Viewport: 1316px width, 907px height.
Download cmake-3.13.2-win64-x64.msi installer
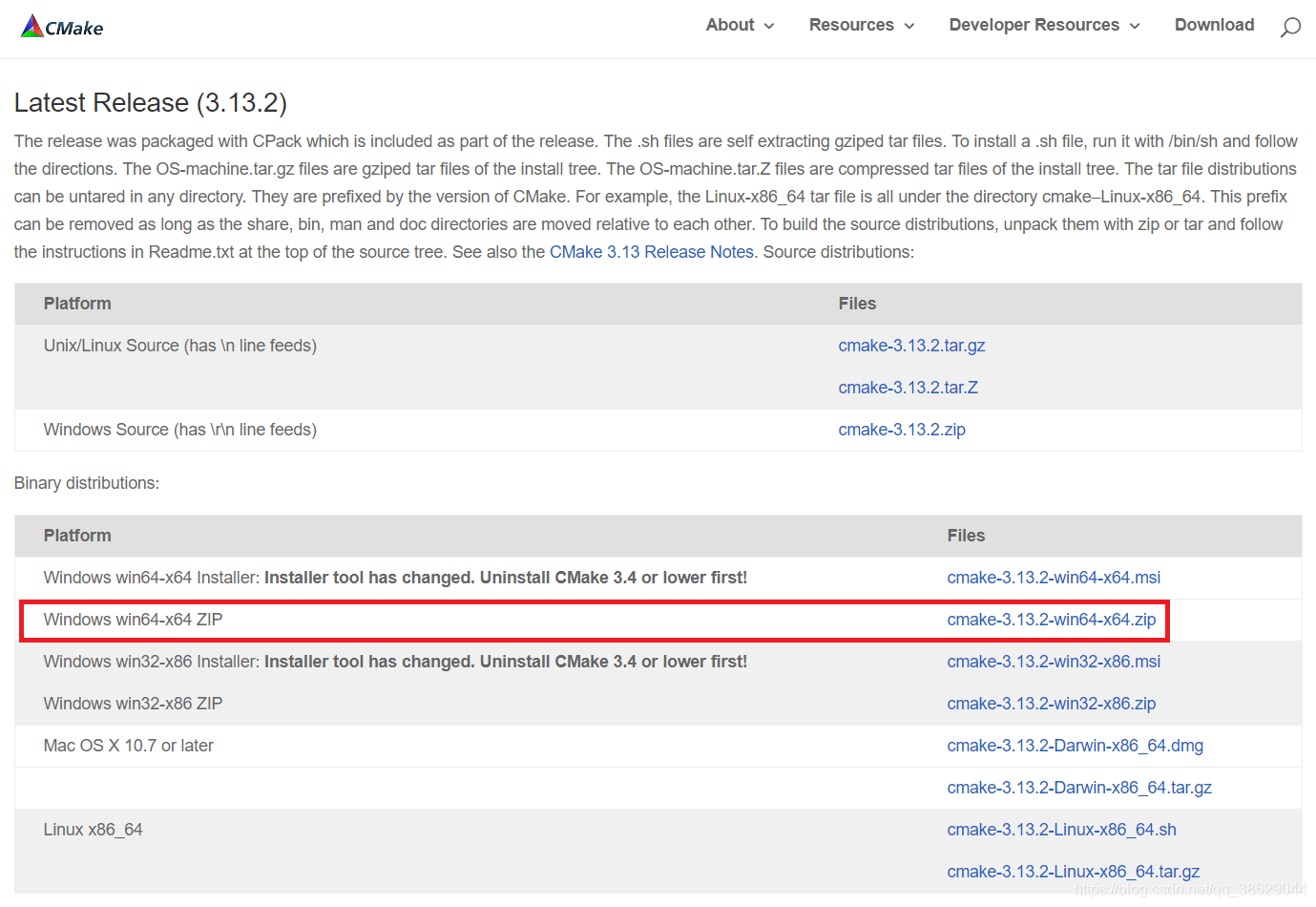pos(1054,578)
